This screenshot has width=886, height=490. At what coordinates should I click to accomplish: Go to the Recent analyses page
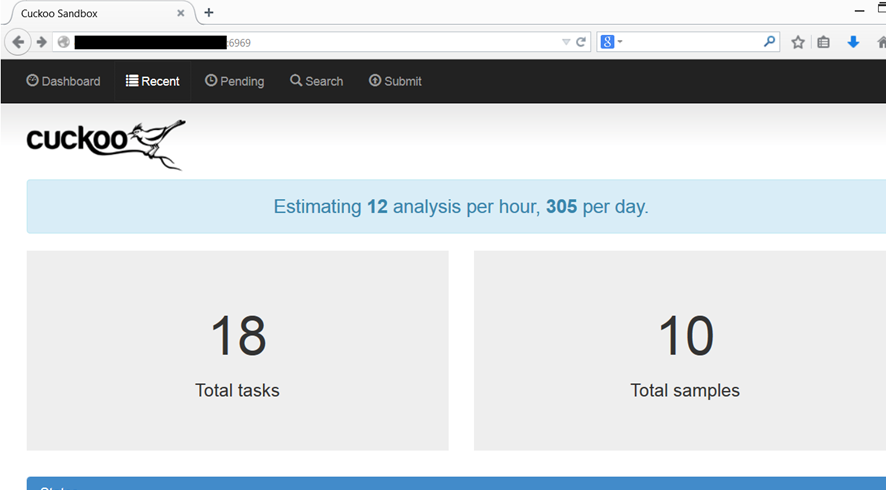(x=153, y=81)
